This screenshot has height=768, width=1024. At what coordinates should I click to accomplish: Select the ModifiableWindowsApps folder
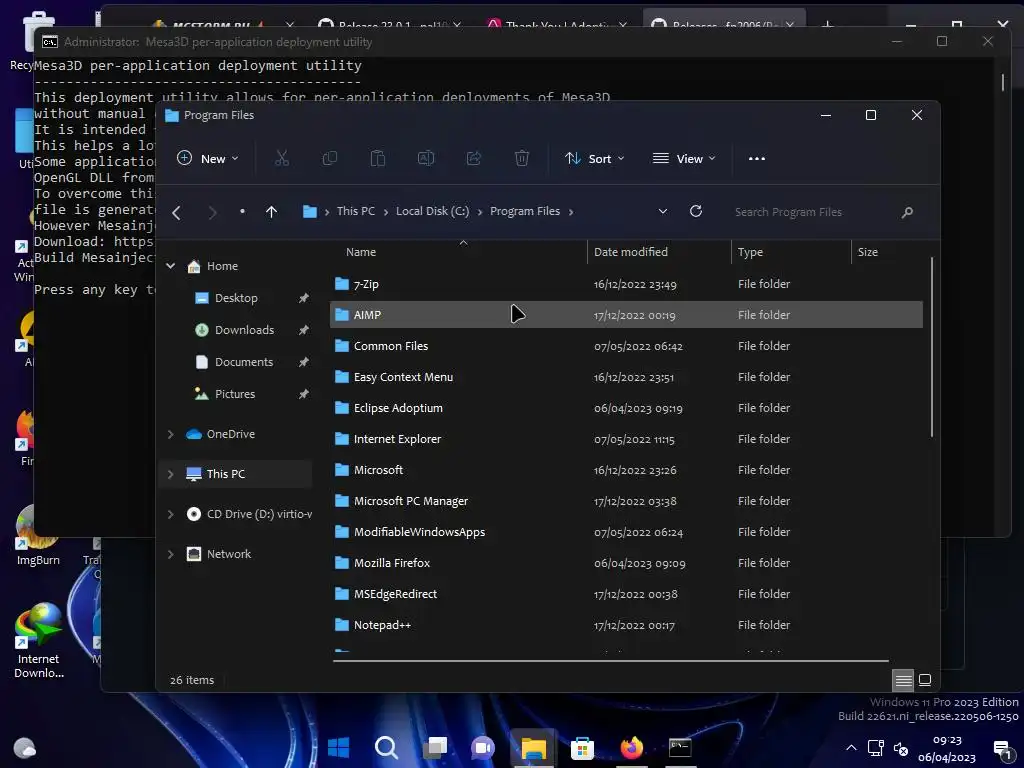point(626,532)
